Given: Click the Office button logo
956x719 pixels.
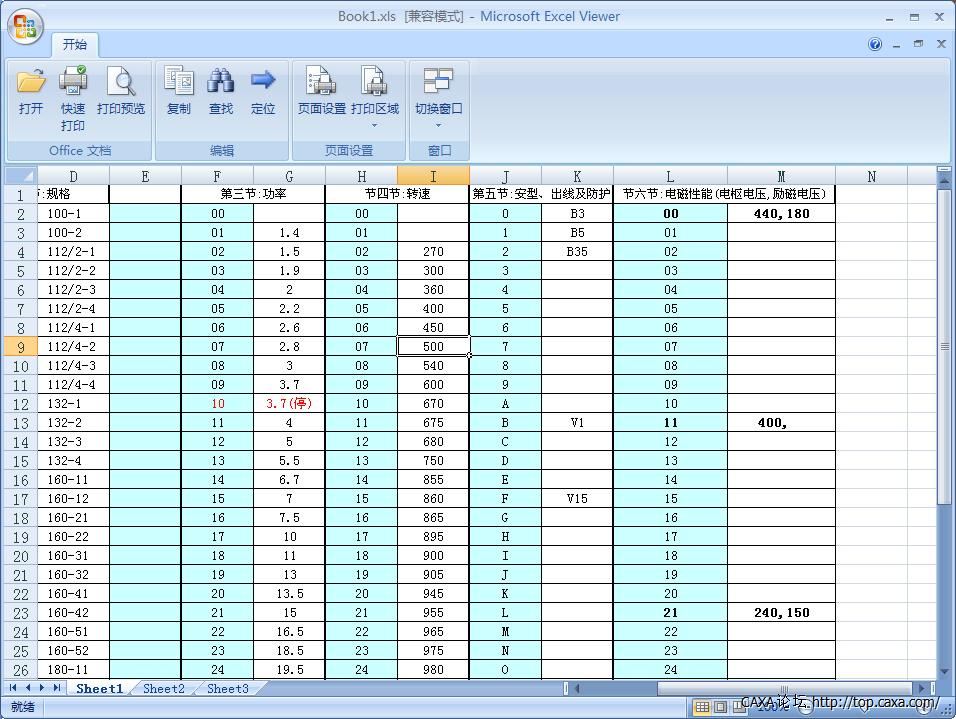Looking at the screenshot, I should [26, 27].
